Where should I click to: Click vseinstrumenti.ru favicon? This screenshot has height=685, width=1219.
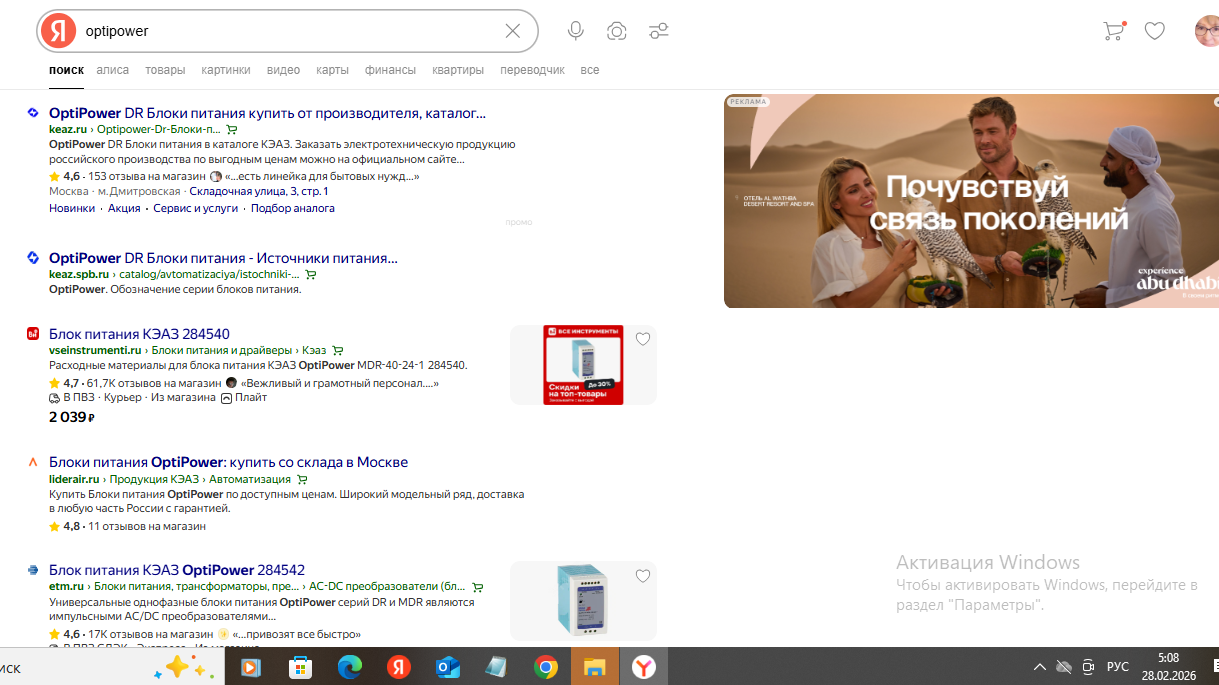[32, 334]
